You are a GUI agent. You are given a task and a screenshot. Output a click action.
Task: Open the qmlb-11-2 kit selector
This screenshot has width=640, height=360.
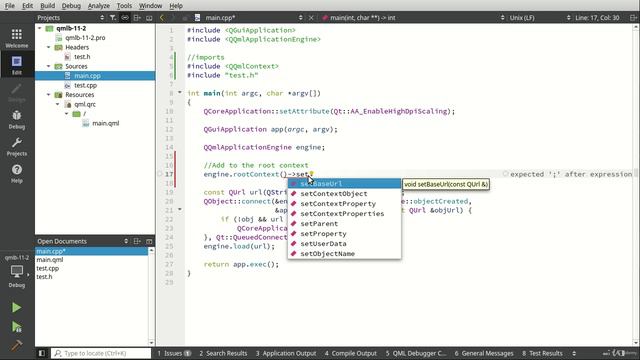point(17,271)
